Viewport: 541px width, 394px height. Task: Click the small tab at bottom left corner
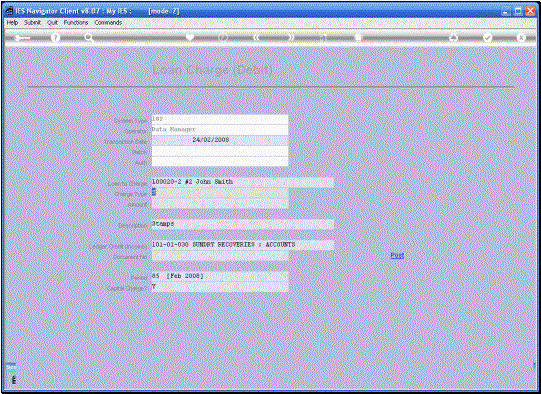tap(11, 367)
